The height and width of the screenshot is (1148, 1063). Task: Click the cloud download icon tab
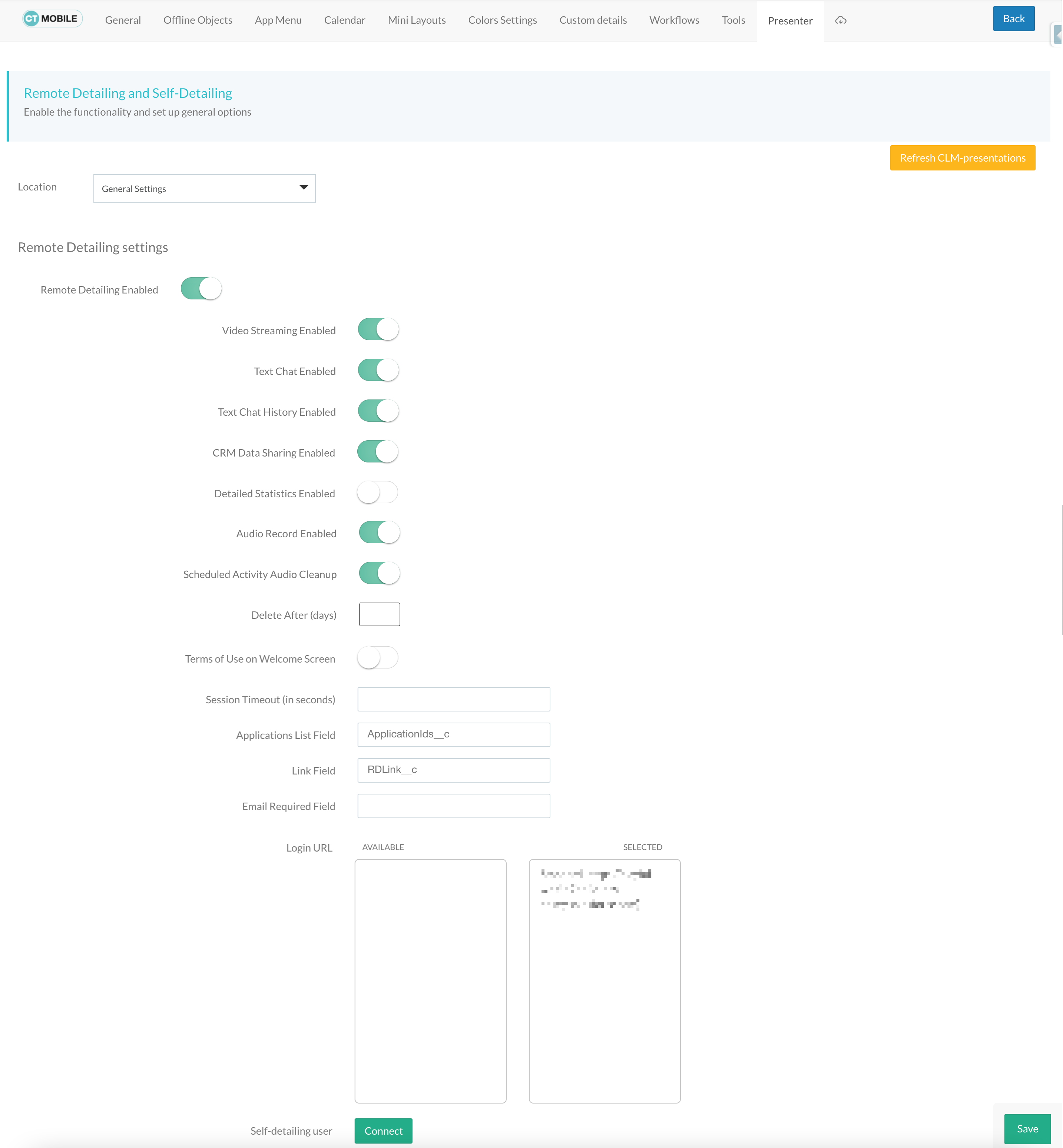(840, 20)
